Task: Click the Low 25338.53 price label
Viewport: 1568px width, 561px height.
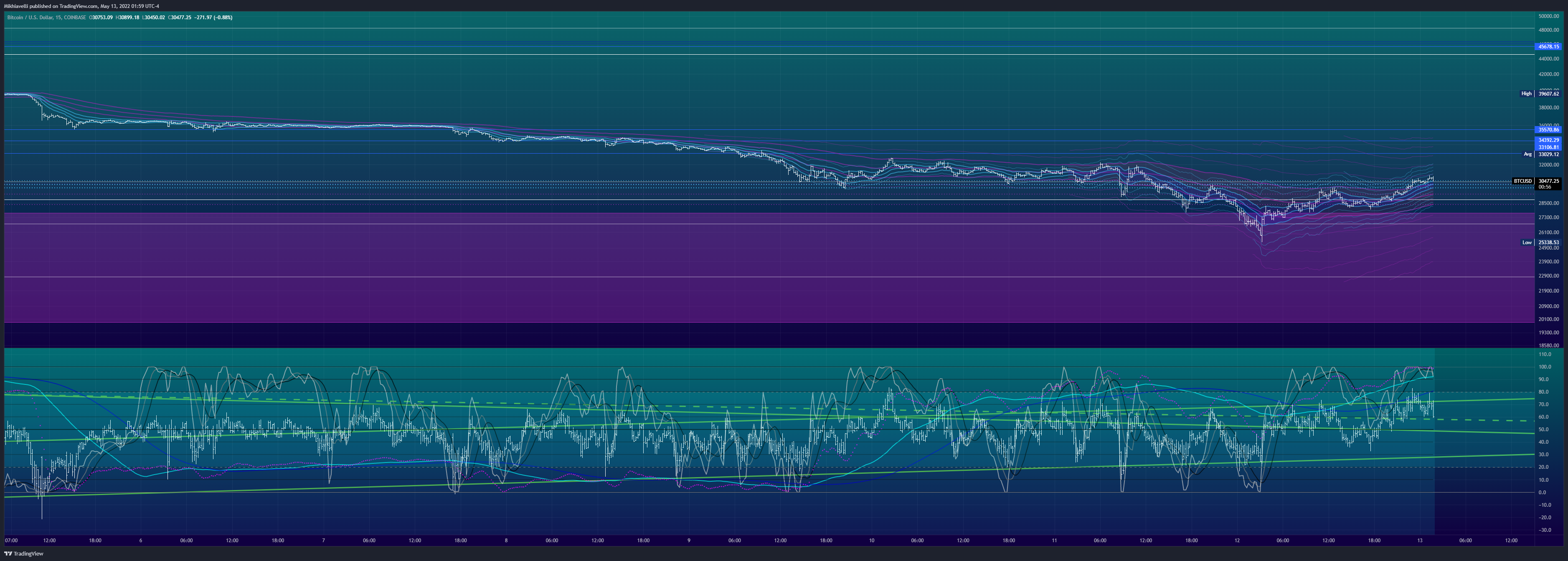Action: (x=1540, y=243)
